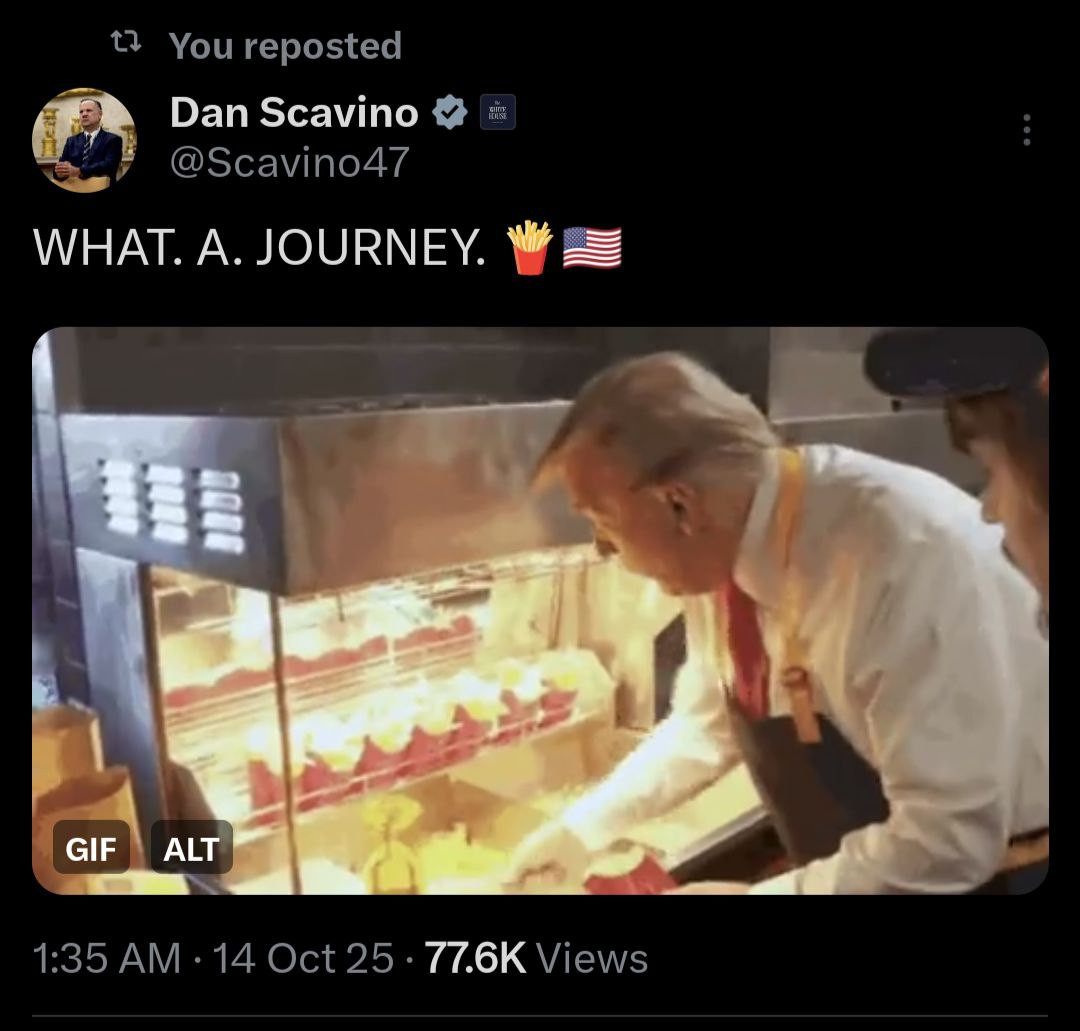The width and height of the screenshot is (1080, 1031).
Task: Click the "WHAT. A. JOURNEY." post text
Action: [x=257, y=247]
